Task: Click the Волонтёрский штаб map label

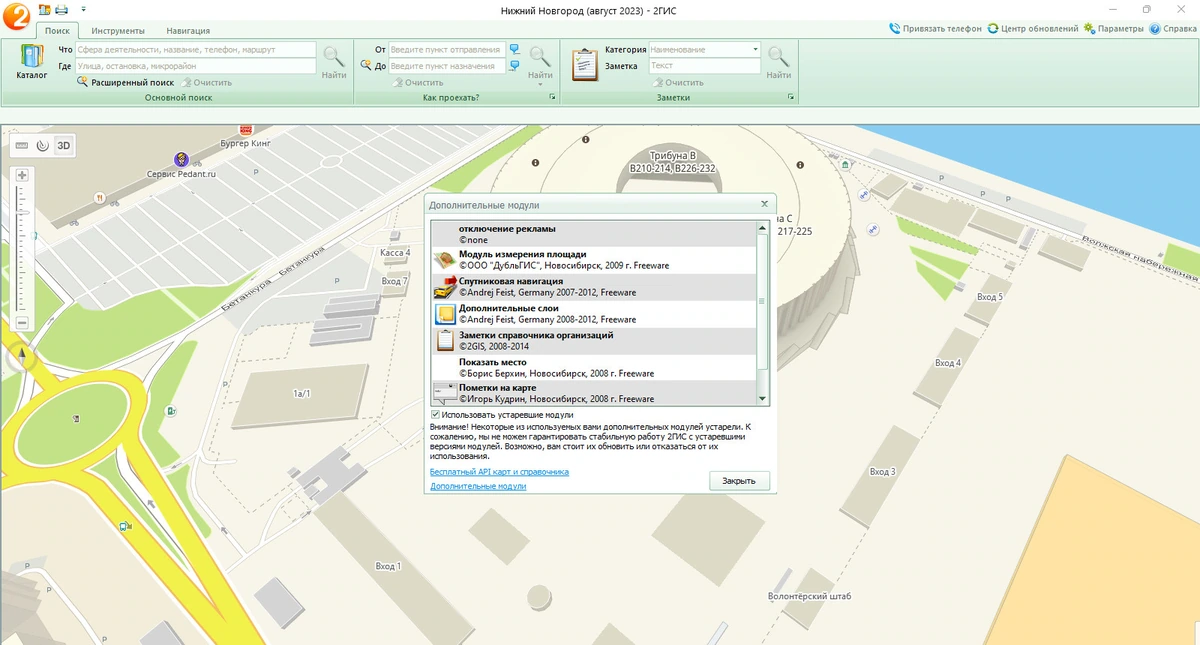Action: [x=809, y=596]
